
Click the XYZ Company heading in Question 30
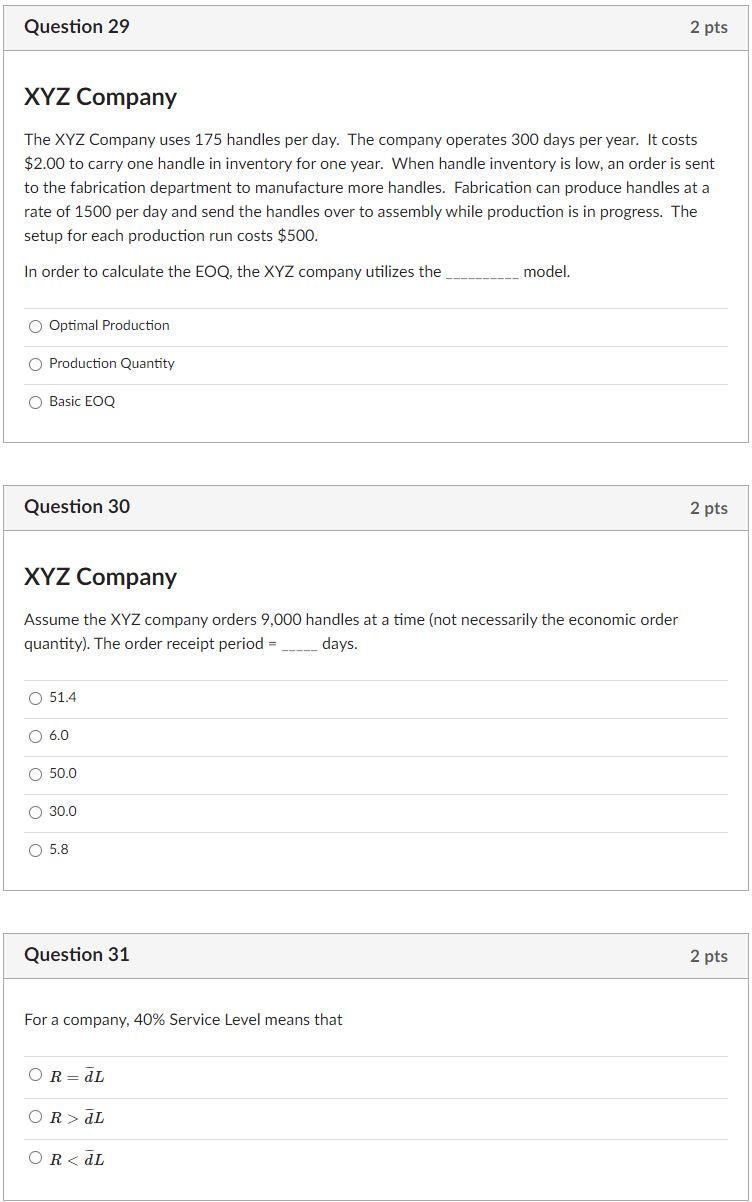(100, 577)
